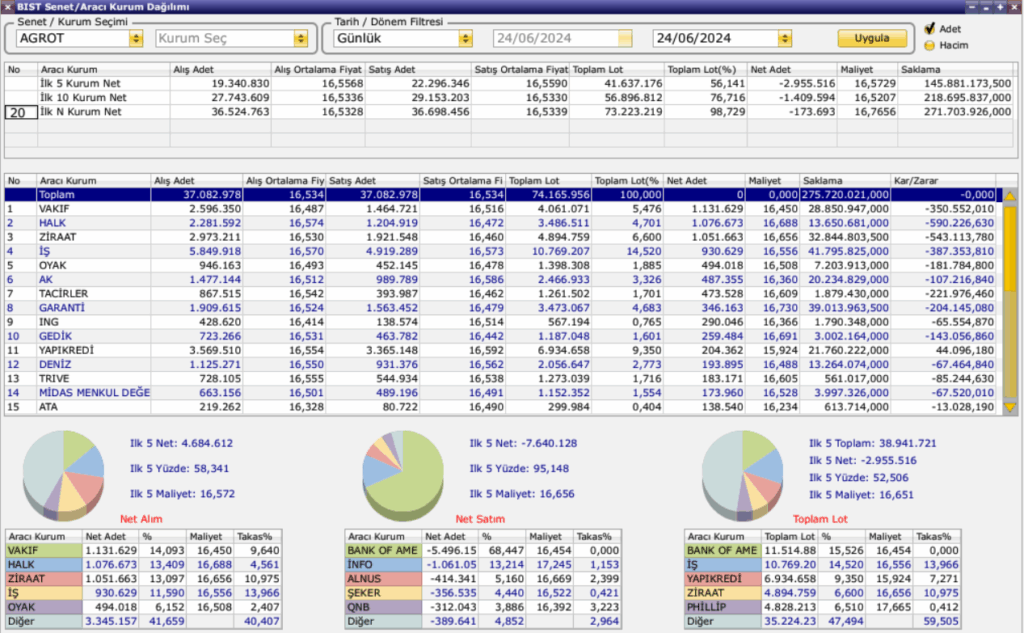Click the İlk 10 Kurum Net row
Viewport: 1024px width, 633px height.
point(510,98)
